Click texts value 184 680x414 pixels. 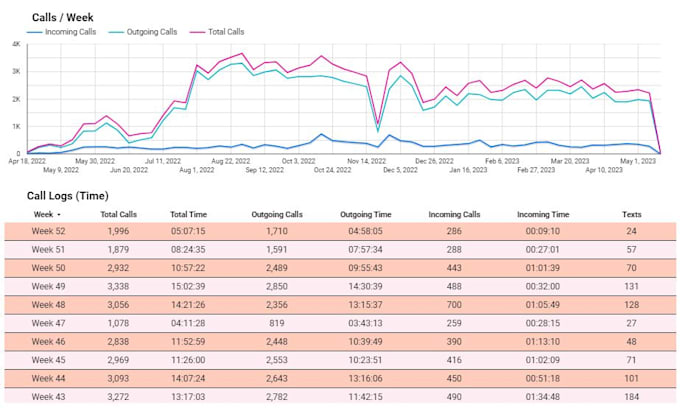pyautogui.click(x=631, y=397)
